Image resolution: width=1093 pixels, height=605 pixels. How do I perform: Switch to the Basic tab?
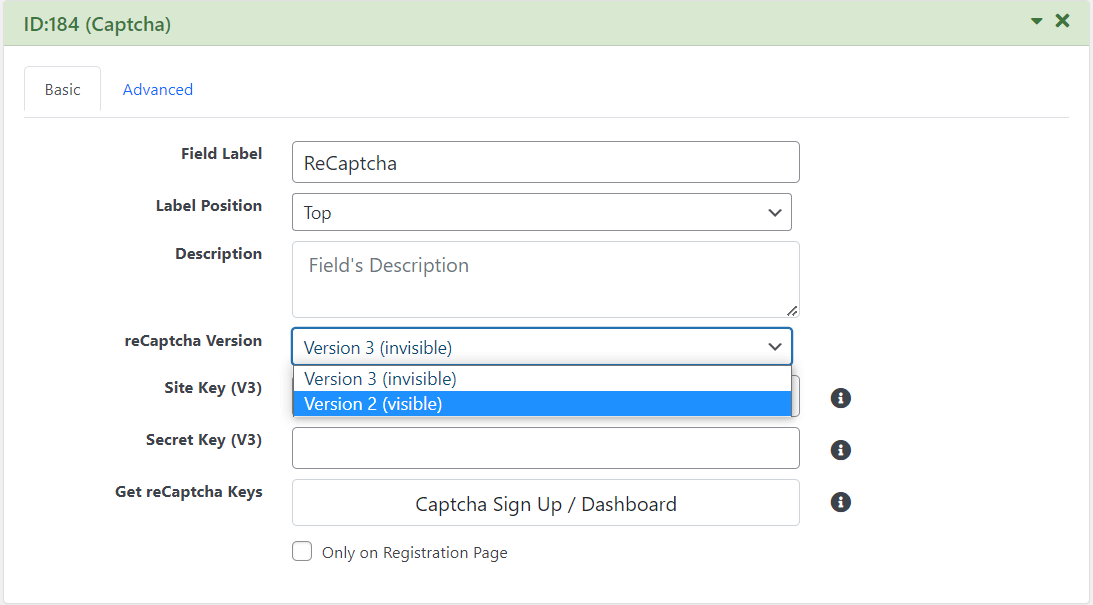(62, 89)
